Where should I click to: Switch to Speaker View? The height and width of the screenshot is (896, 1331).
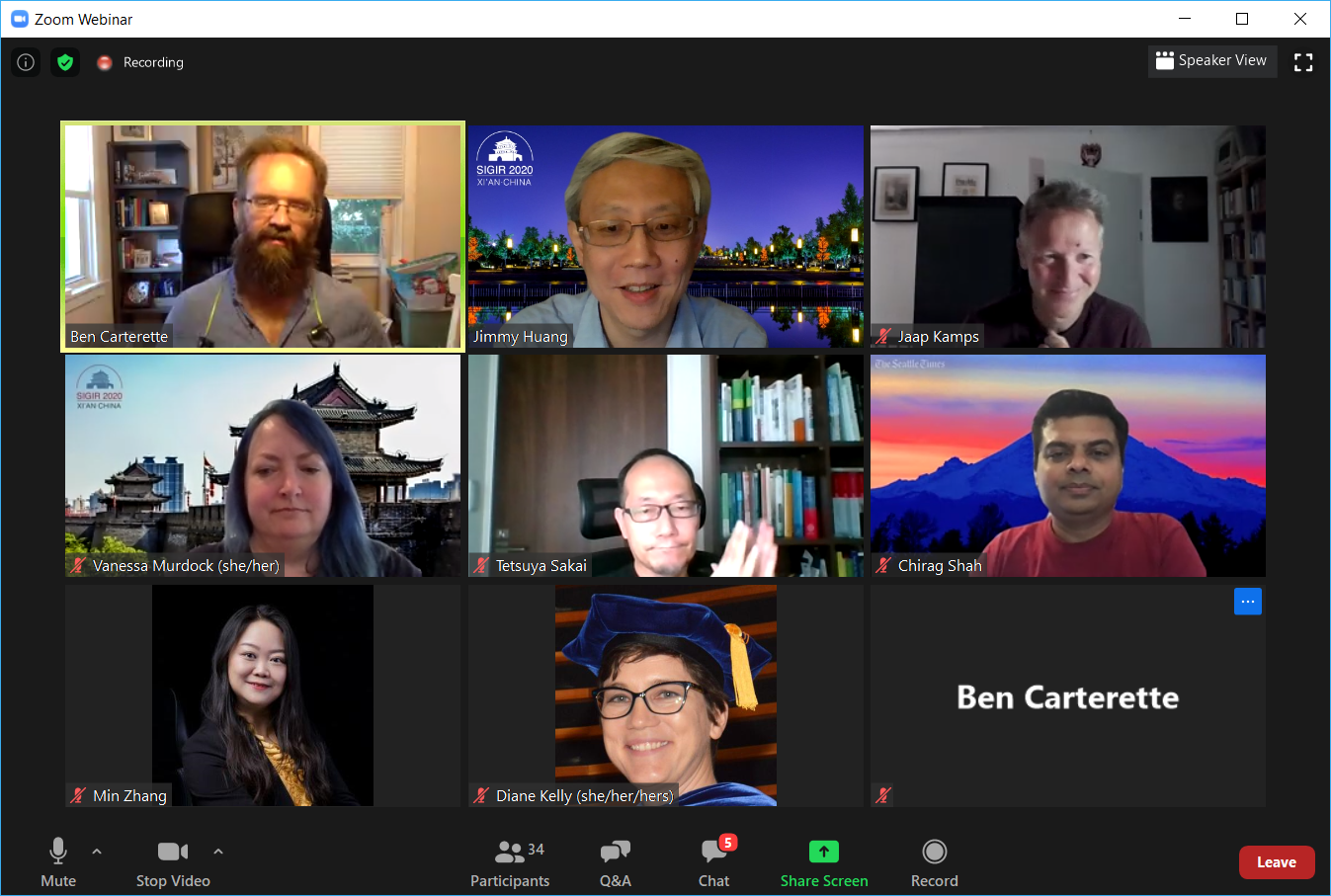(1212, 61)
